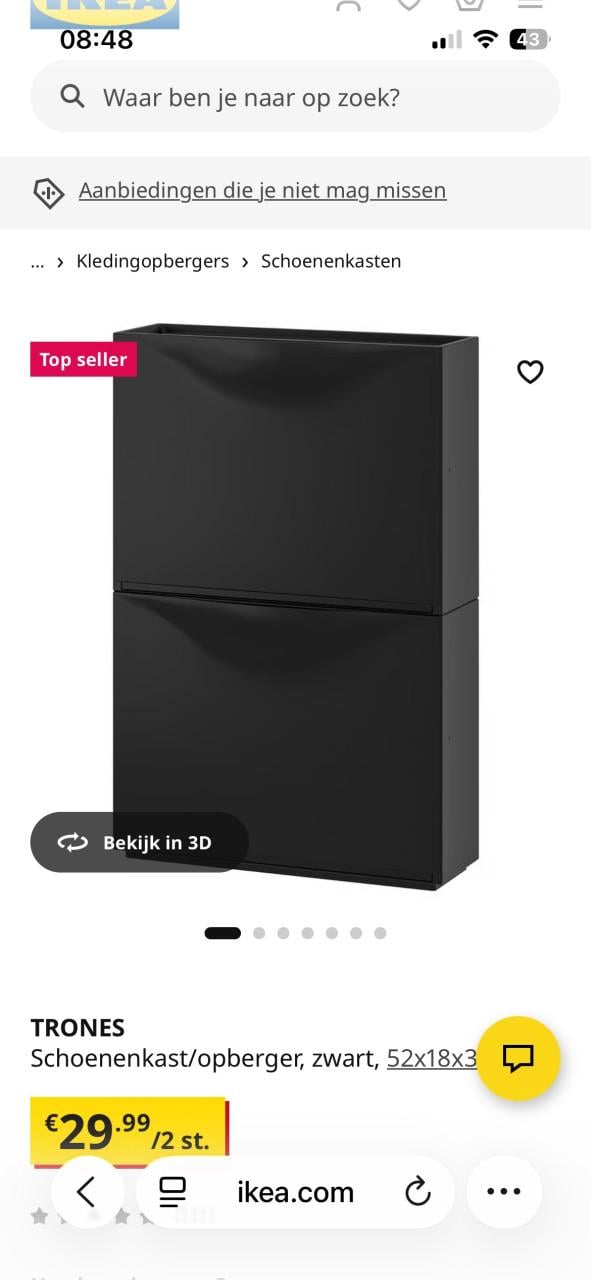This screenshot has height=1280, width=591.
Task: Click 'Bekijk in 3D' button
Action: (139, 842)
